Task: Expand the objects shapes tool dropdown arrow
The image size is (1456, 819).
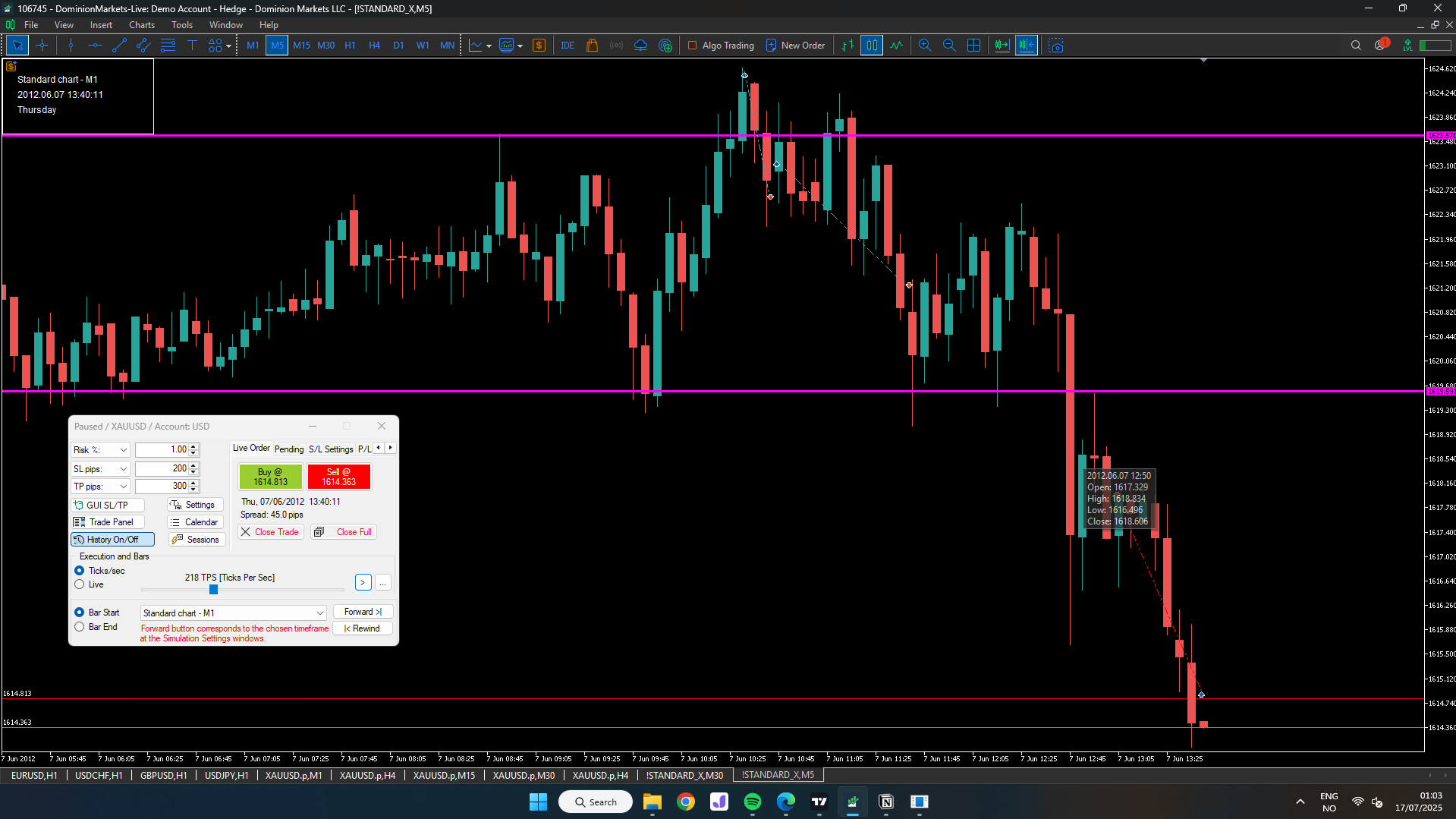Action: (x=228, y=46)
